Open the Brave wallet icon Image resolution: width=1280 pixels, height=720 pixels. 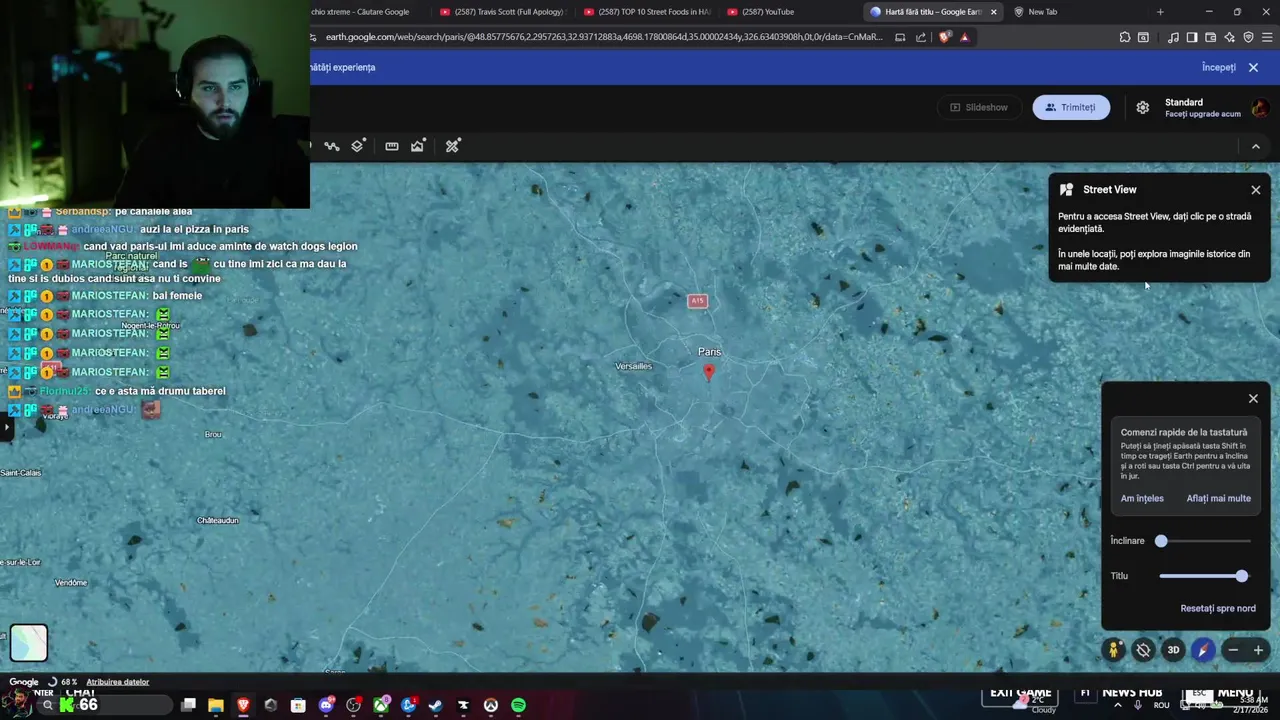tap(1210, 37)
